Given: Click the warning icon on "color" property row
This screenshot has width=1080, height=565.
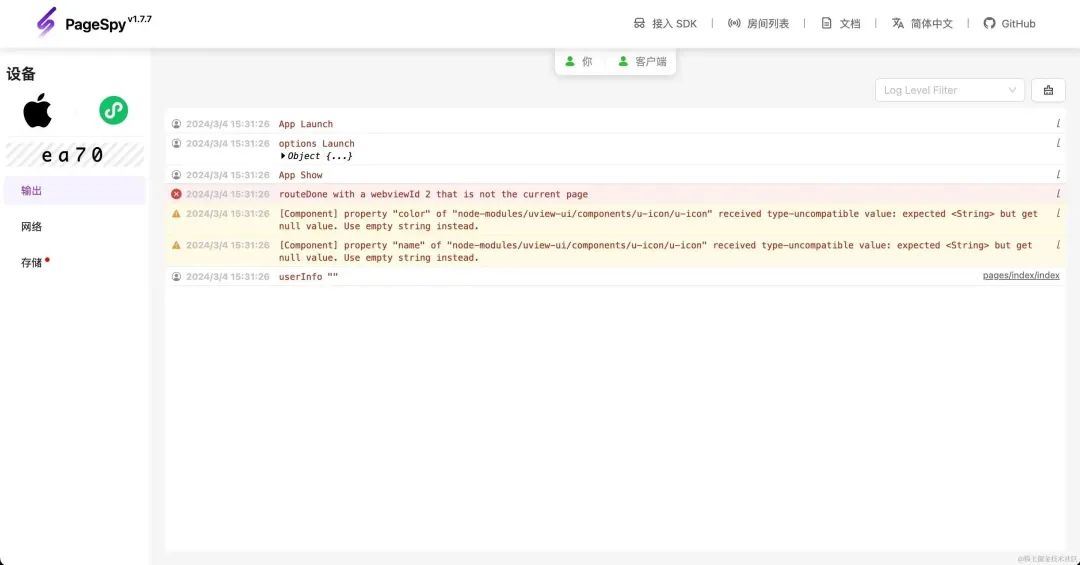Looking at the screenshot, I should 176,214.
